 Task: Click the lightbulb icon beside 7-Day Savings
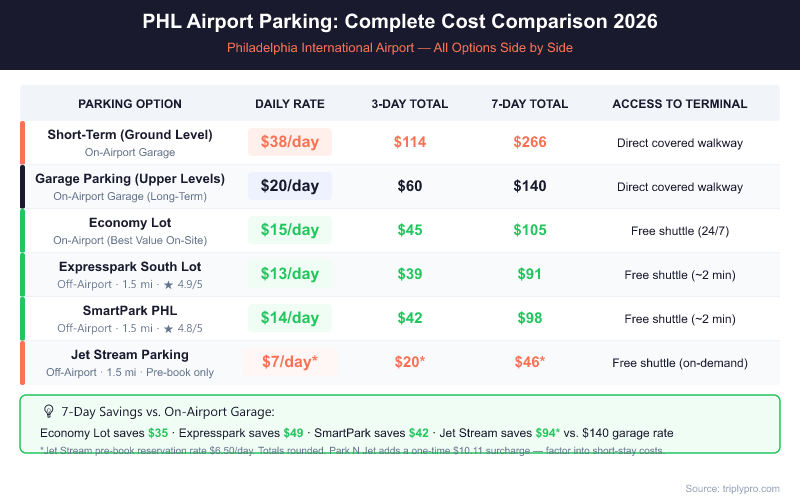(x=48, y=411)
